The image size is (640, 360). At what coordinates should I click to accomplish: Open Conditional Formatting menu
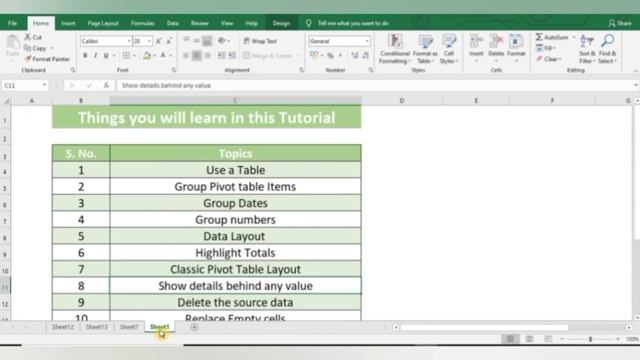coord(395,49)
